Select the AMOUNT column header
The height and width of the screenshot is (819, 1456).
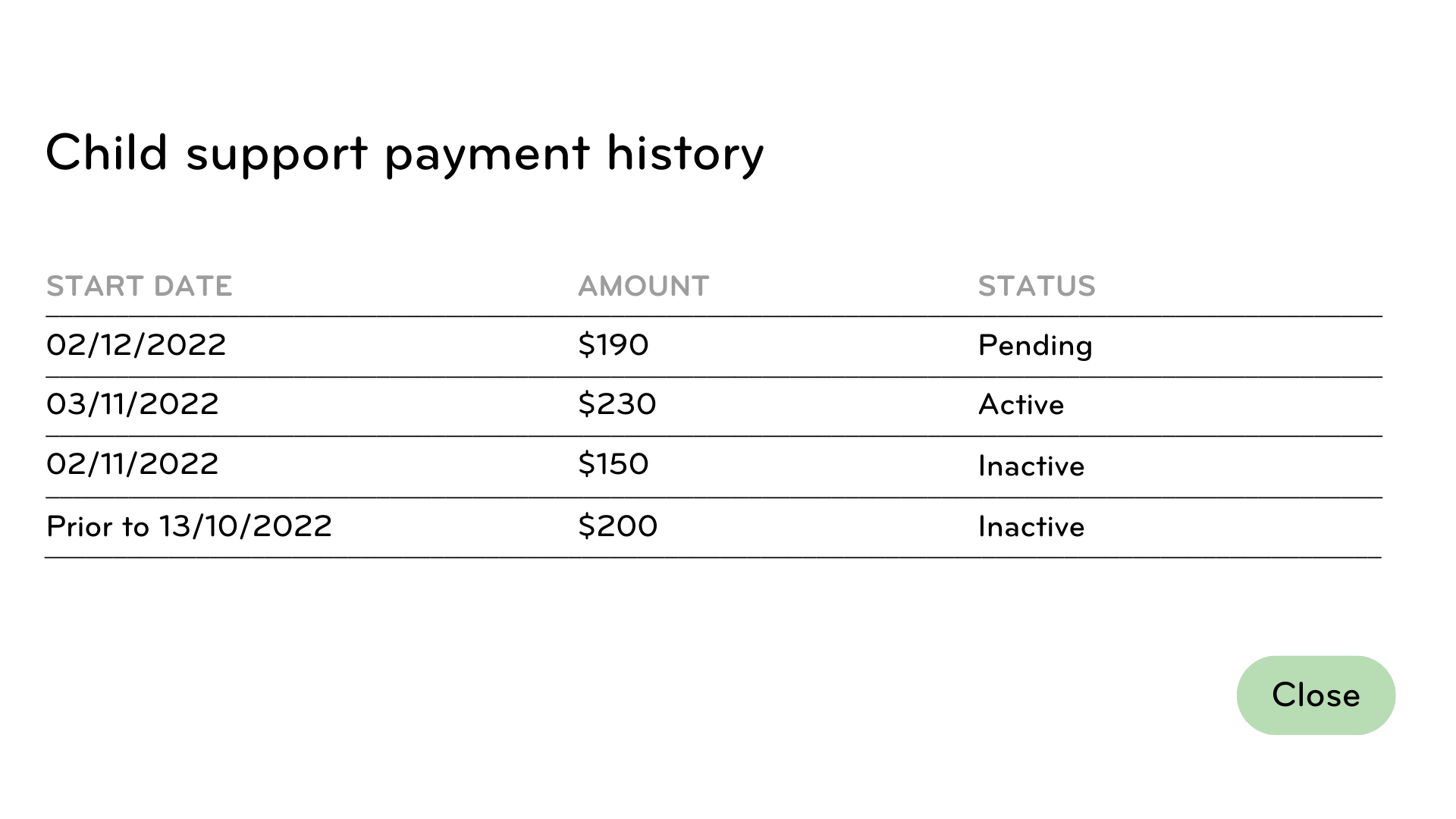pos(643,286)
